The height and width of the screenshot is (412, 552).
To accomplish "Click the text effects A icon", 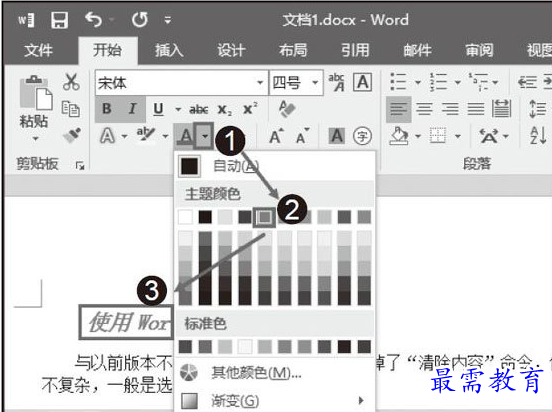I will tap(107, 136).
